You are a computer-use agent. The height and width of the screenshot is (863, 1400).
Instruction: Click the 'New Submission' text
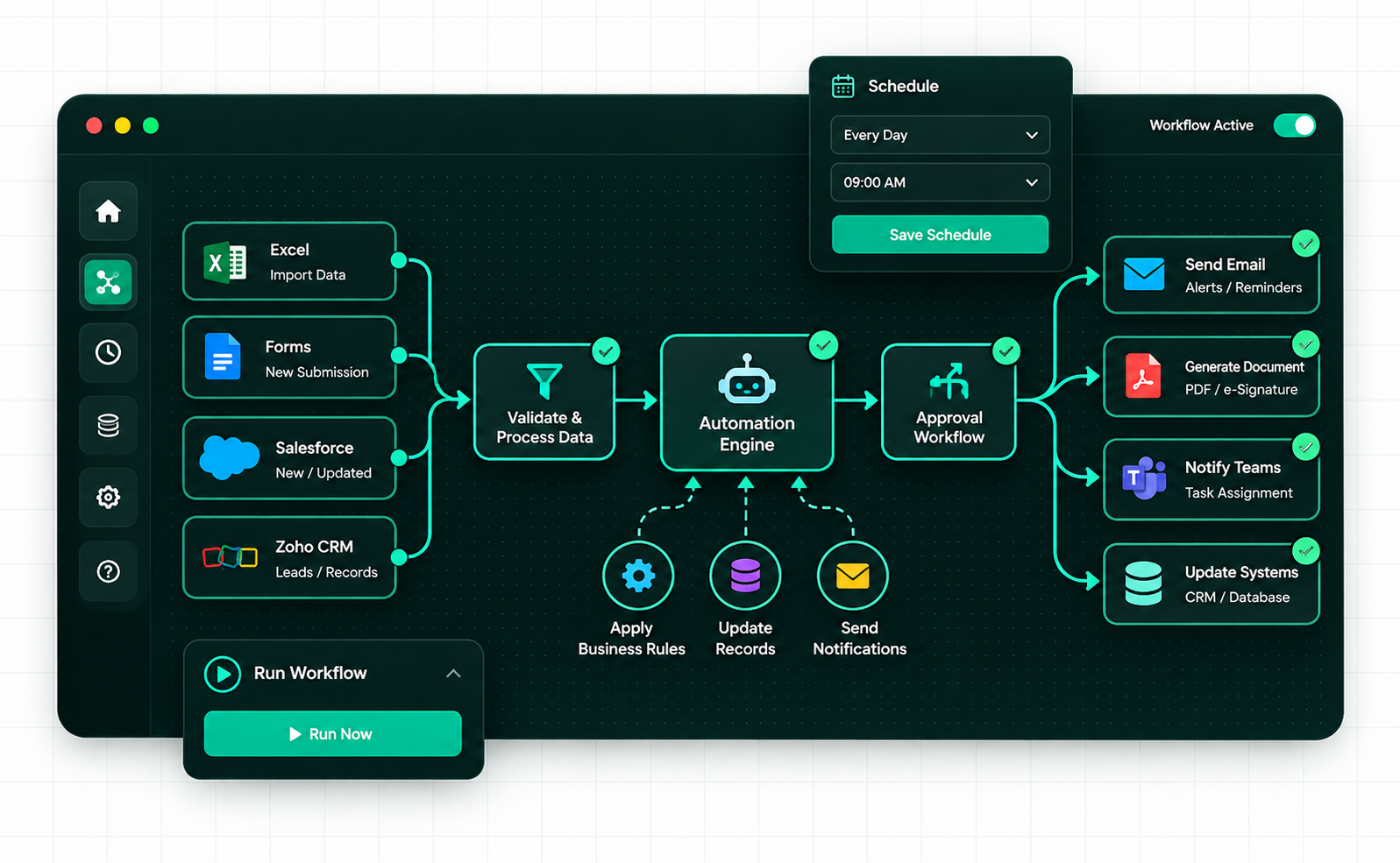[x=317, y=372]
